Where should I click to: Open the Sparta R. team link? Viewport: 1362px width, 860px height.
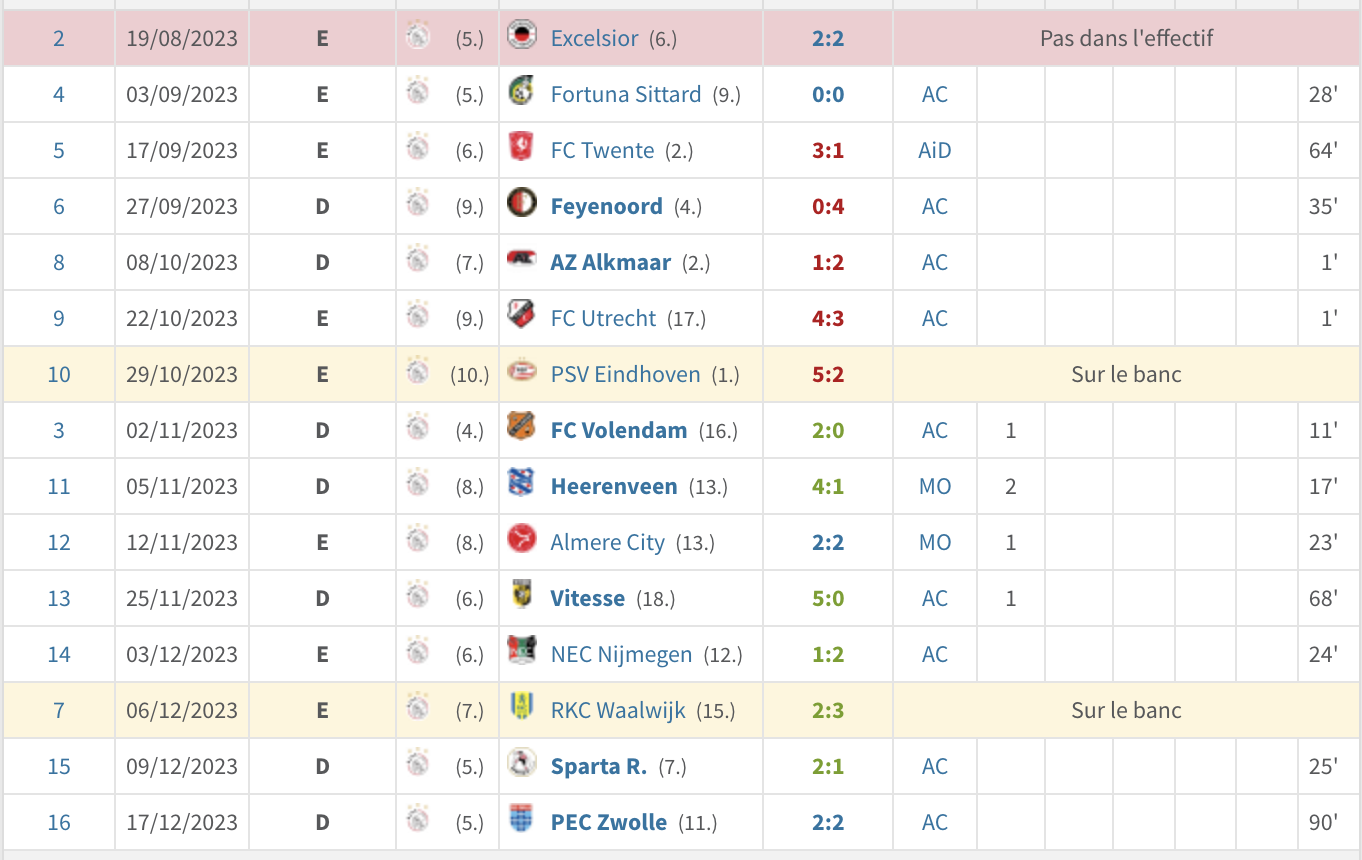pyautogui.click(x=598, y=766)
